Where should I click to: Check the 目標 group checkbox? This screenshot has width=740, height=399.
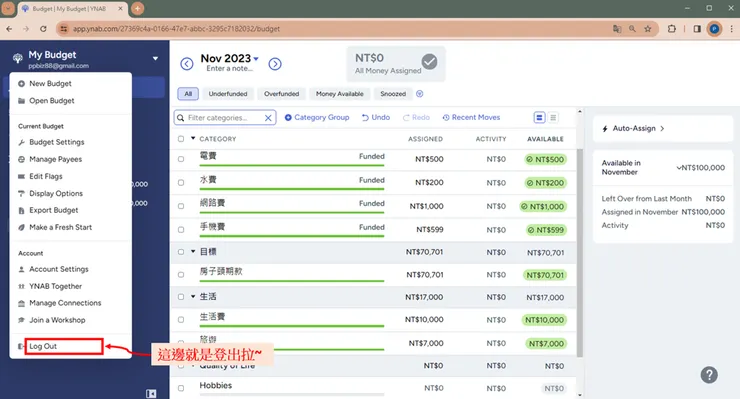(181, 252)
